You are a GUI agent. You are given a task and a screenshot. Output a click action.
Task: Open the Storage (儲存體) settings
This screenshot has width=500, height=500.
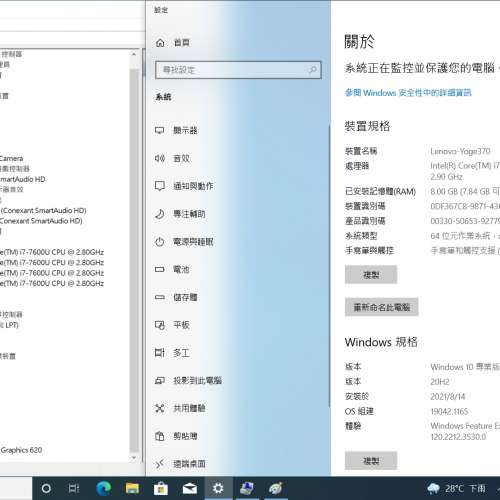coord(185,297)
